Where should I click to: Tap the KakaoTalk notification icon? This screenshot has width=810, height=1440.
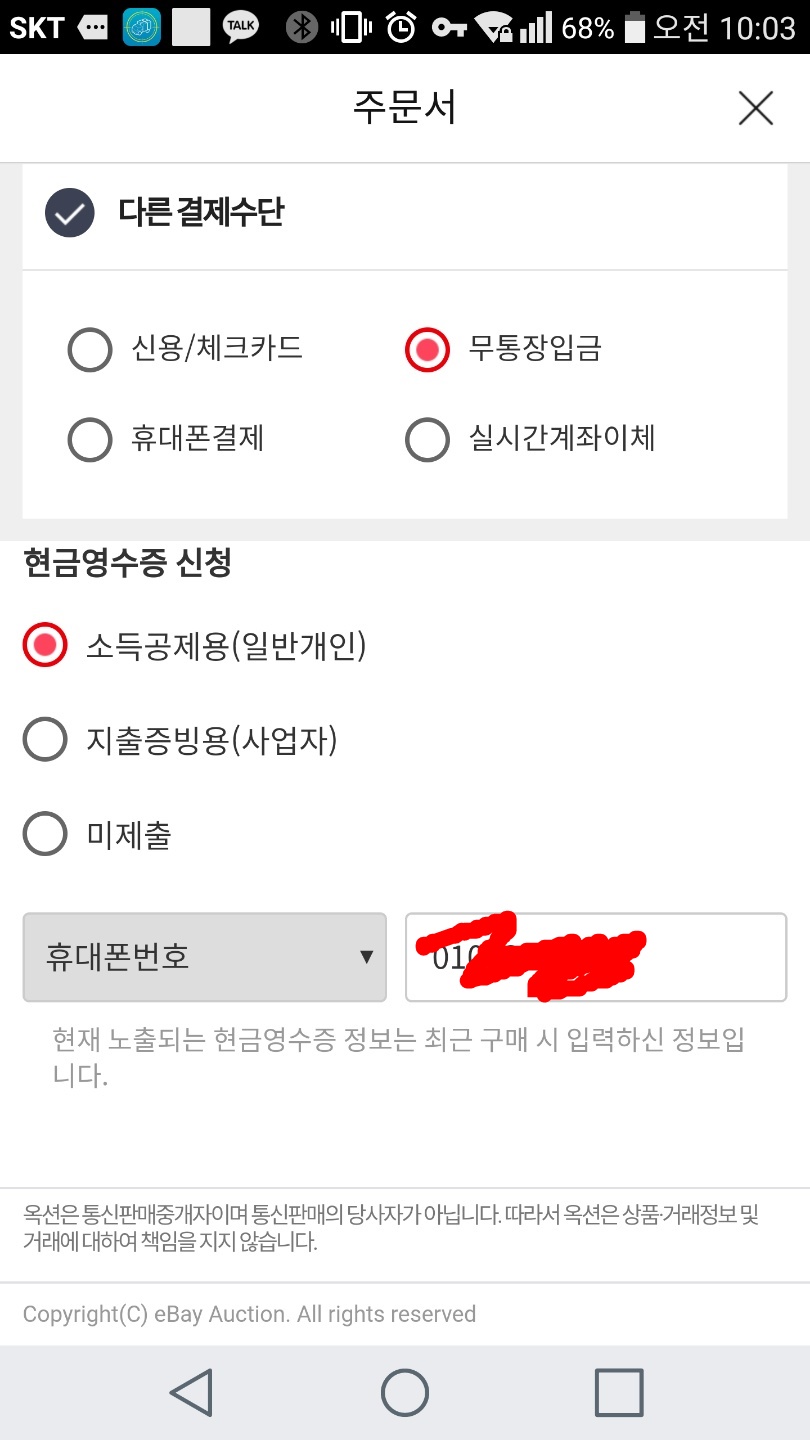pyautogui.click(x=241, y=27)
